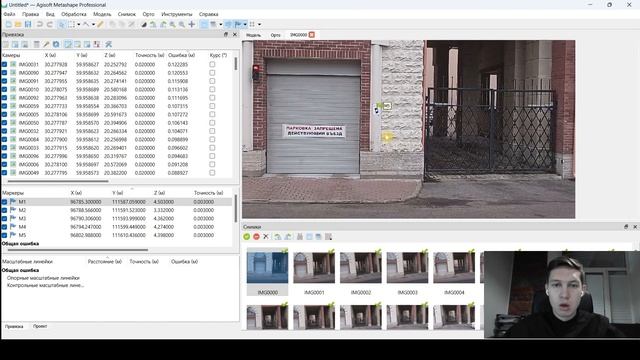This screenshot has height=360, width=640.
Task: Redo the last action
Action: click(50, 24)
